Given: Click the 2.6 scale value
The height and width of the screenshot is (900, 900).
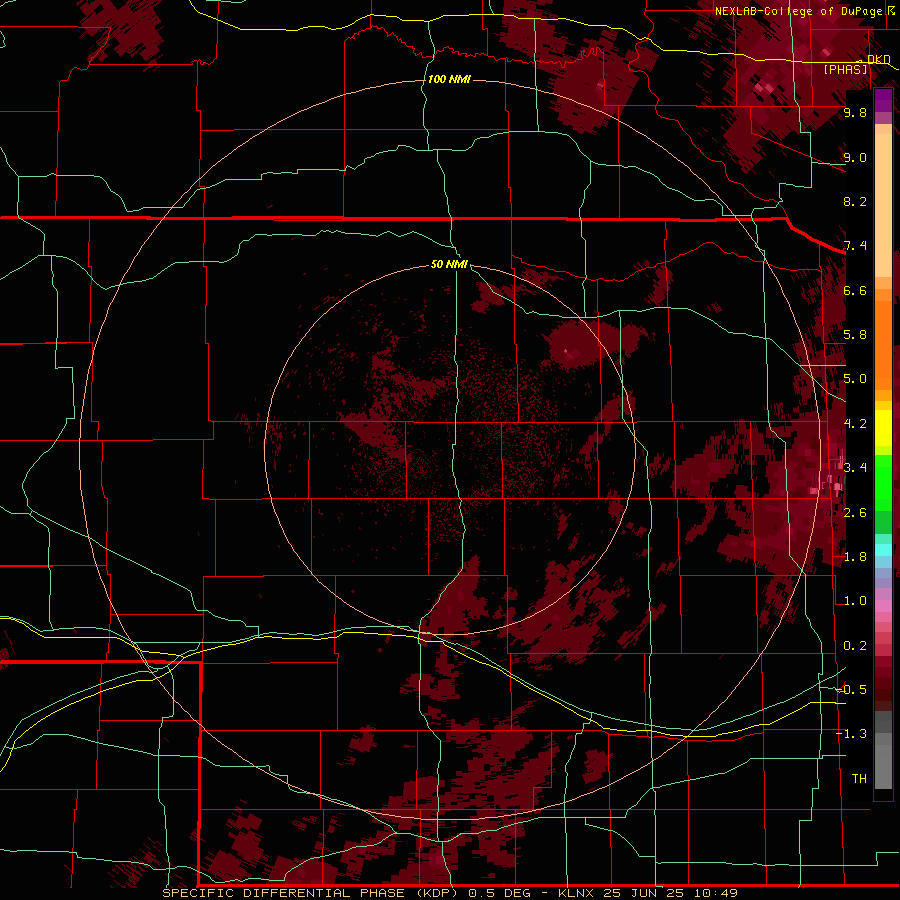Looking at the screenshot, I should [855, 513].
